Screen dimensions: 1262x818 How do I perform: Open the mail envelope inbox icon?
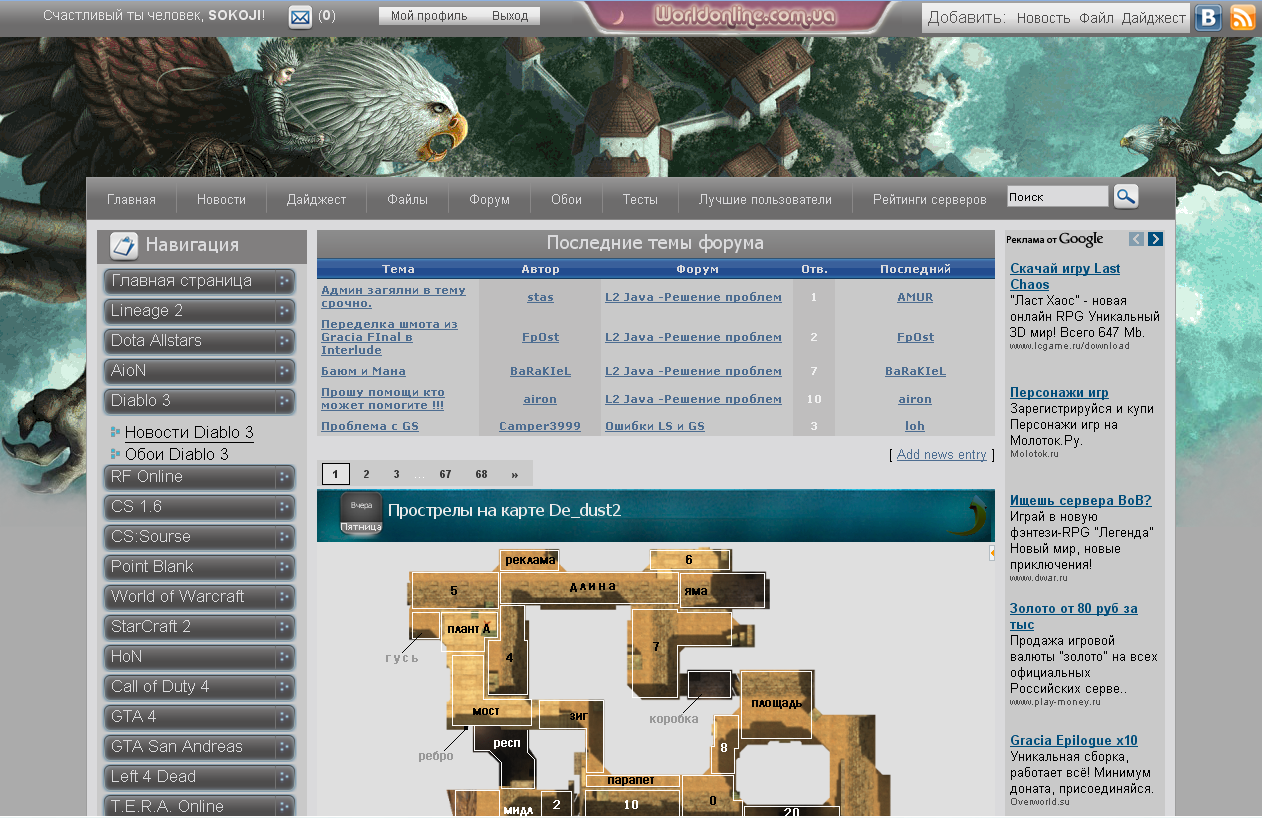pos(300,17)
